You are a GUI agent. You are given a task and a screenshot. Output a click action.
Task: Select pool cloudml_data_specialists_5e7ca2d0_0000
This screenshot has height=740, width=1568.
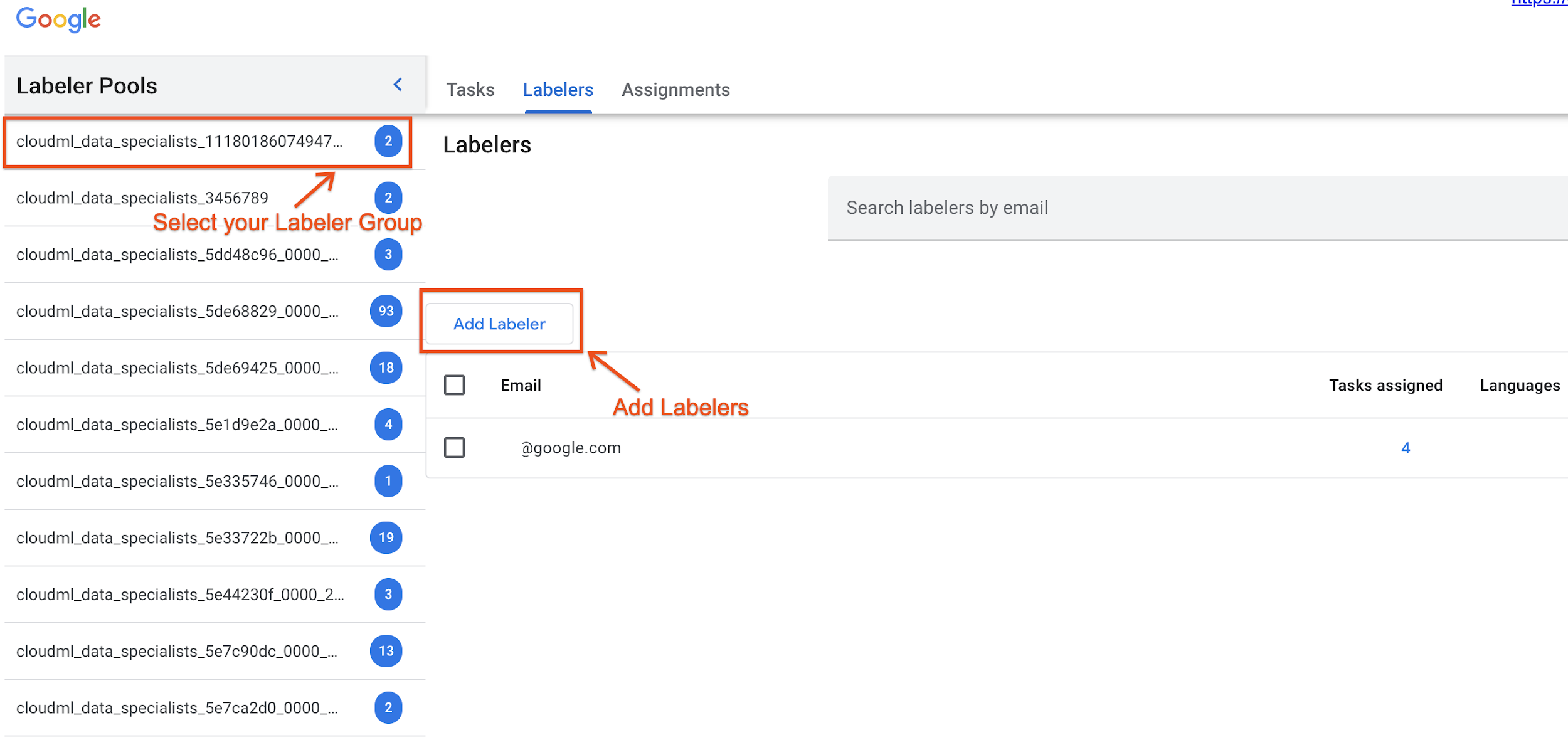click(x=177, y=708)
